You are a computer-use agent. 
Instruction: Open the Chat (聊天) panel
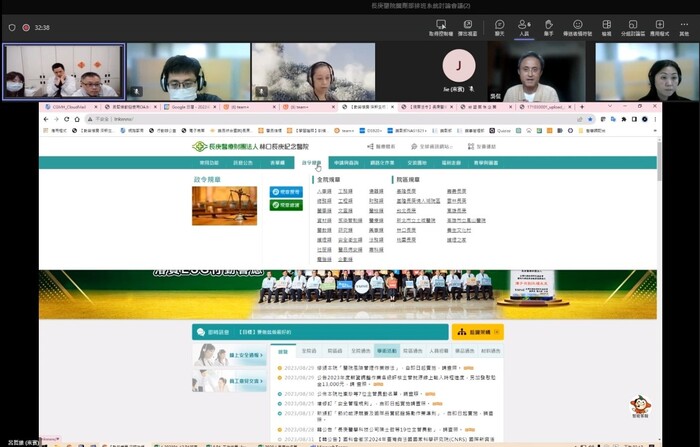pyautogui.click(x=499, y=26)
